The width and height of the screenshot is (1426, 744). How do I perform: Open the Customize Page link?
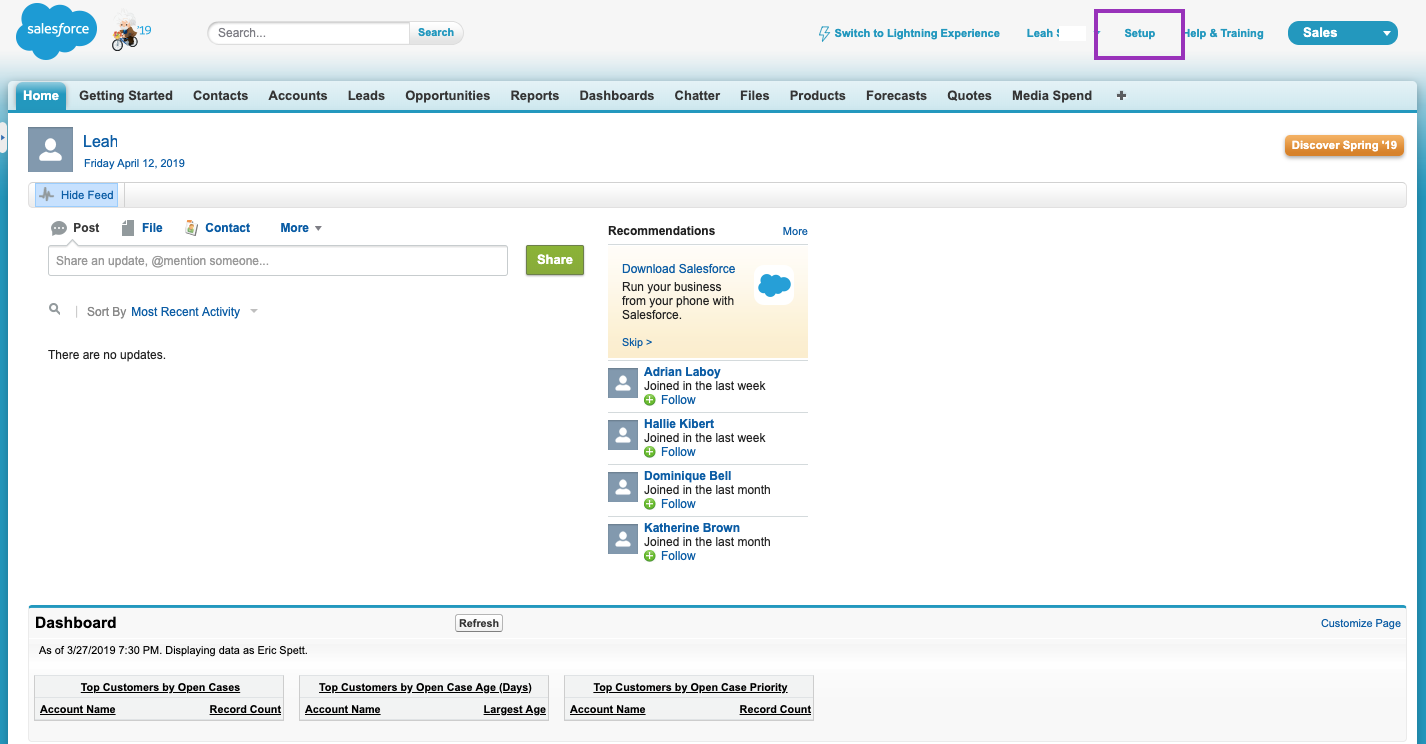(x=1361, y=623)
